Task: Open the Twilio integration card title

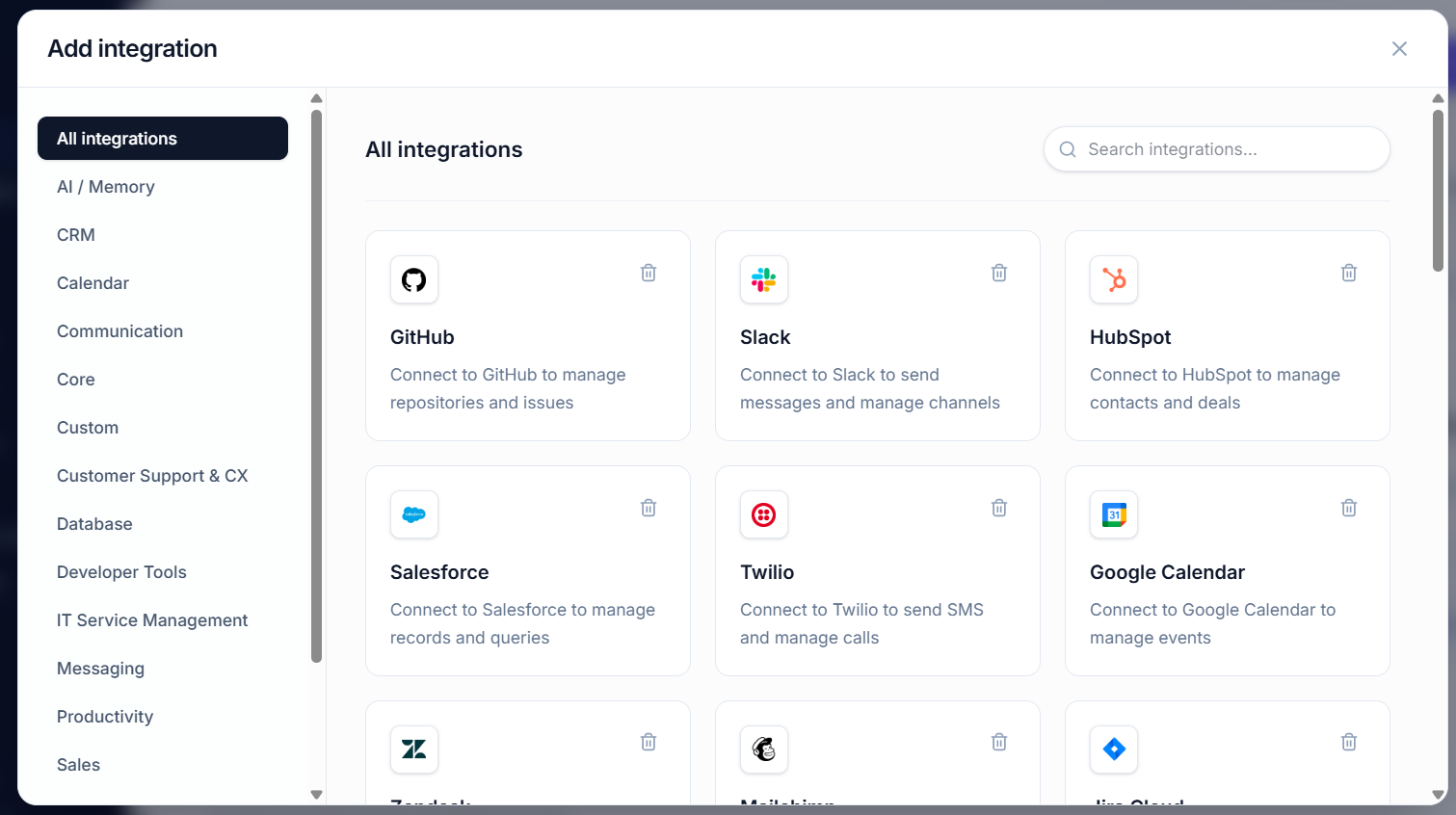Action: (767, 572)
